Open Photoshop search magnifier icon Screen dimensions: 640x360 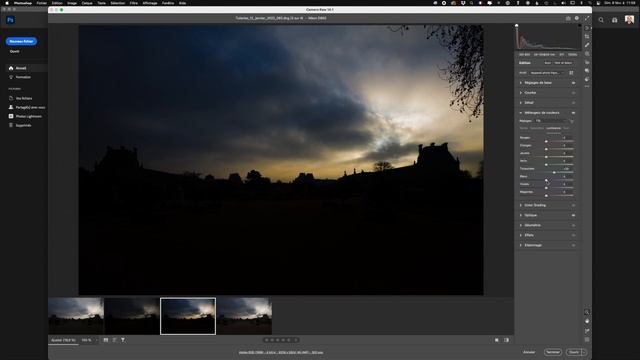[x=601, y=20]
